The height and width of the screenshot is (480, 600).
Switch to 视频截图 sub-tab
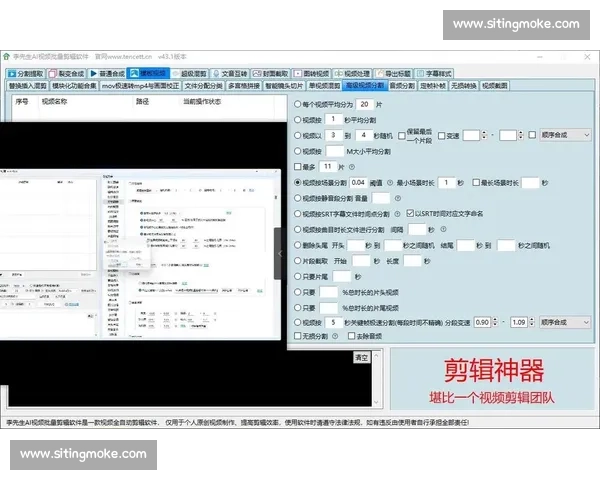pos(495,86)
